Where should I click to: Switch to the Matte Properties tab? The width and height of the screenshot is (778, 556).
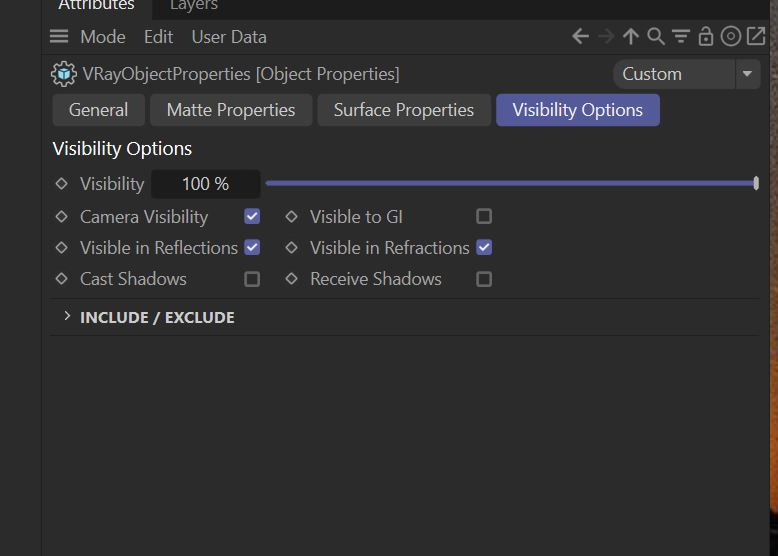231,110
